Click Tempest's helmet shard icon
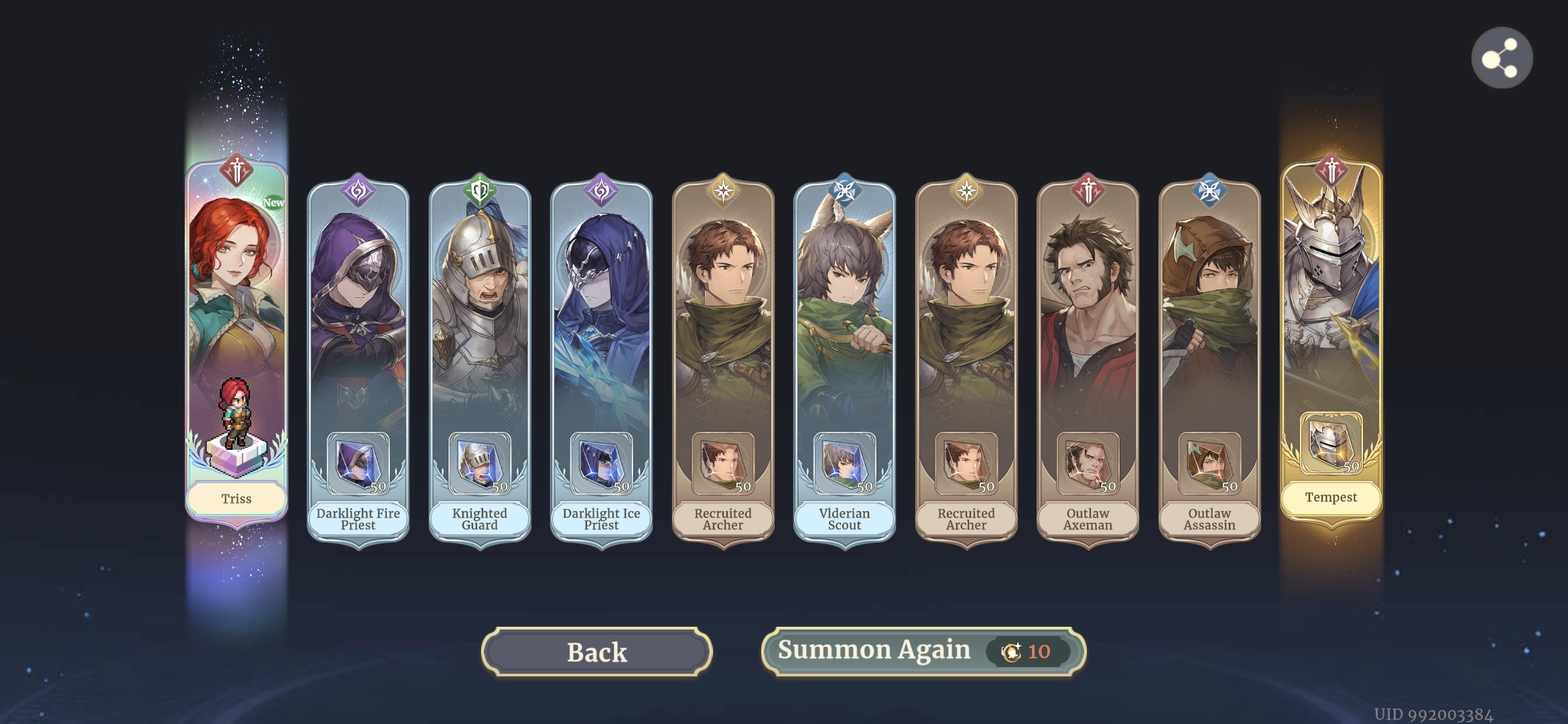Viewport: 1568px width, 724px height. 1331,444
